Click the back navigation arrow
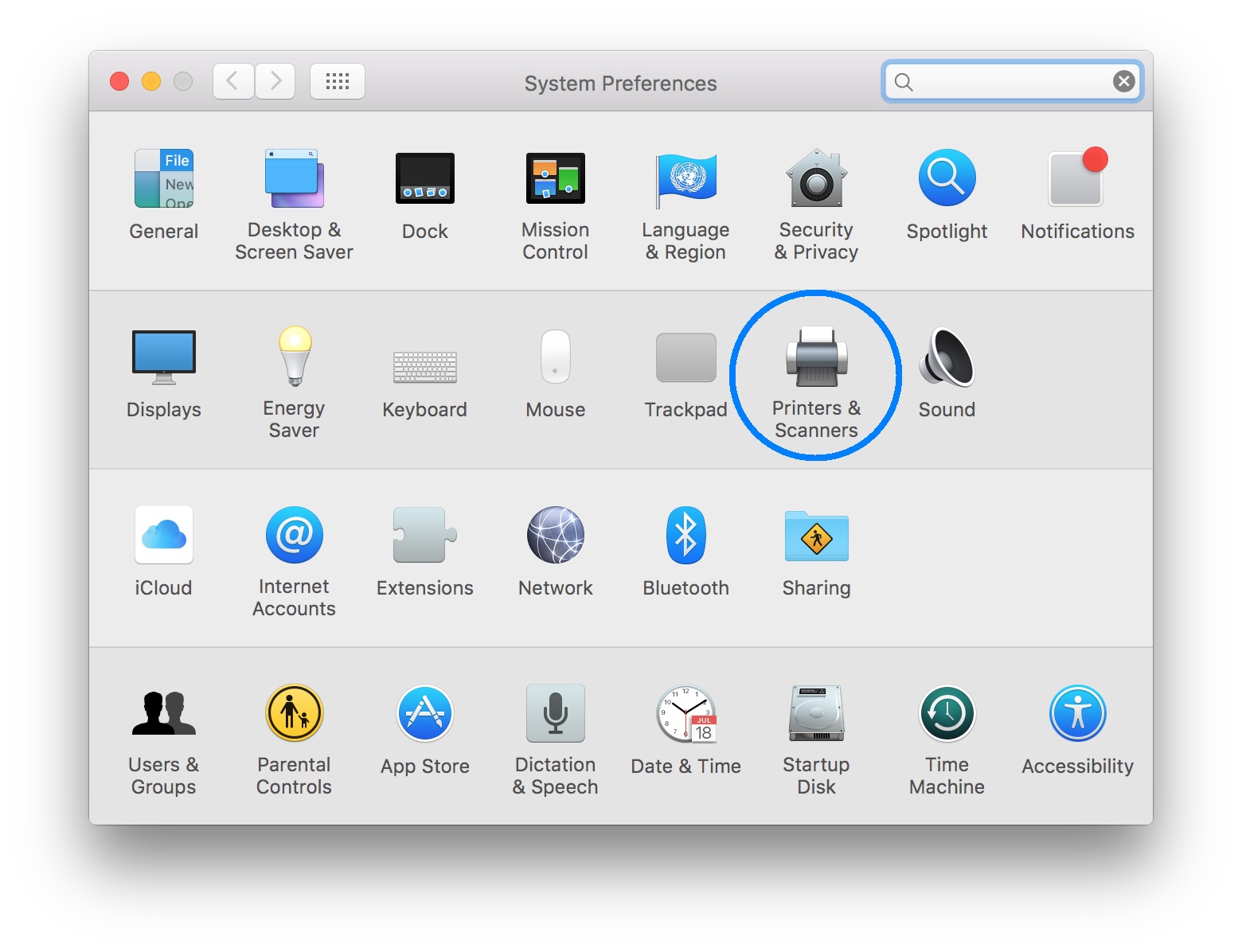The height and width of the screenshot is (952, 1242). [233, 81]
